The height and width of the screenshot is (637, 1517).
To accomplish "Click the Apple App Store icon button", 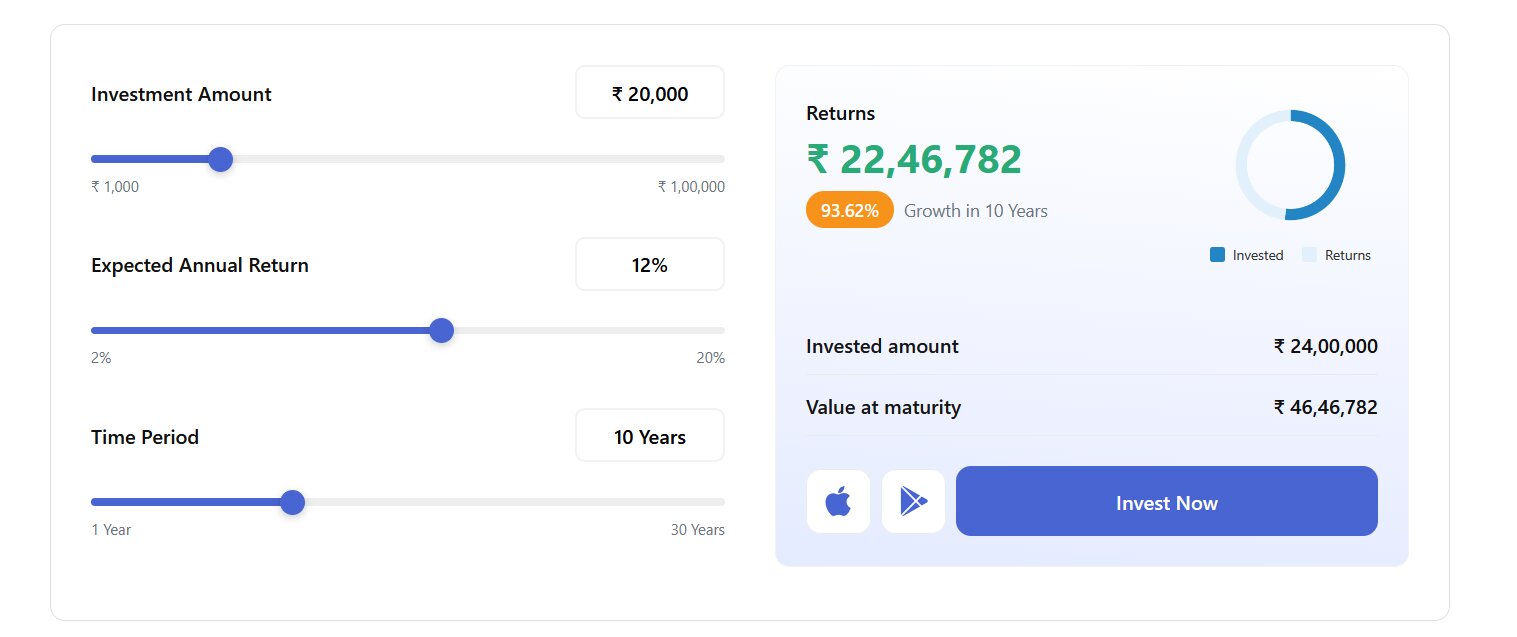I will pos(838,501).
